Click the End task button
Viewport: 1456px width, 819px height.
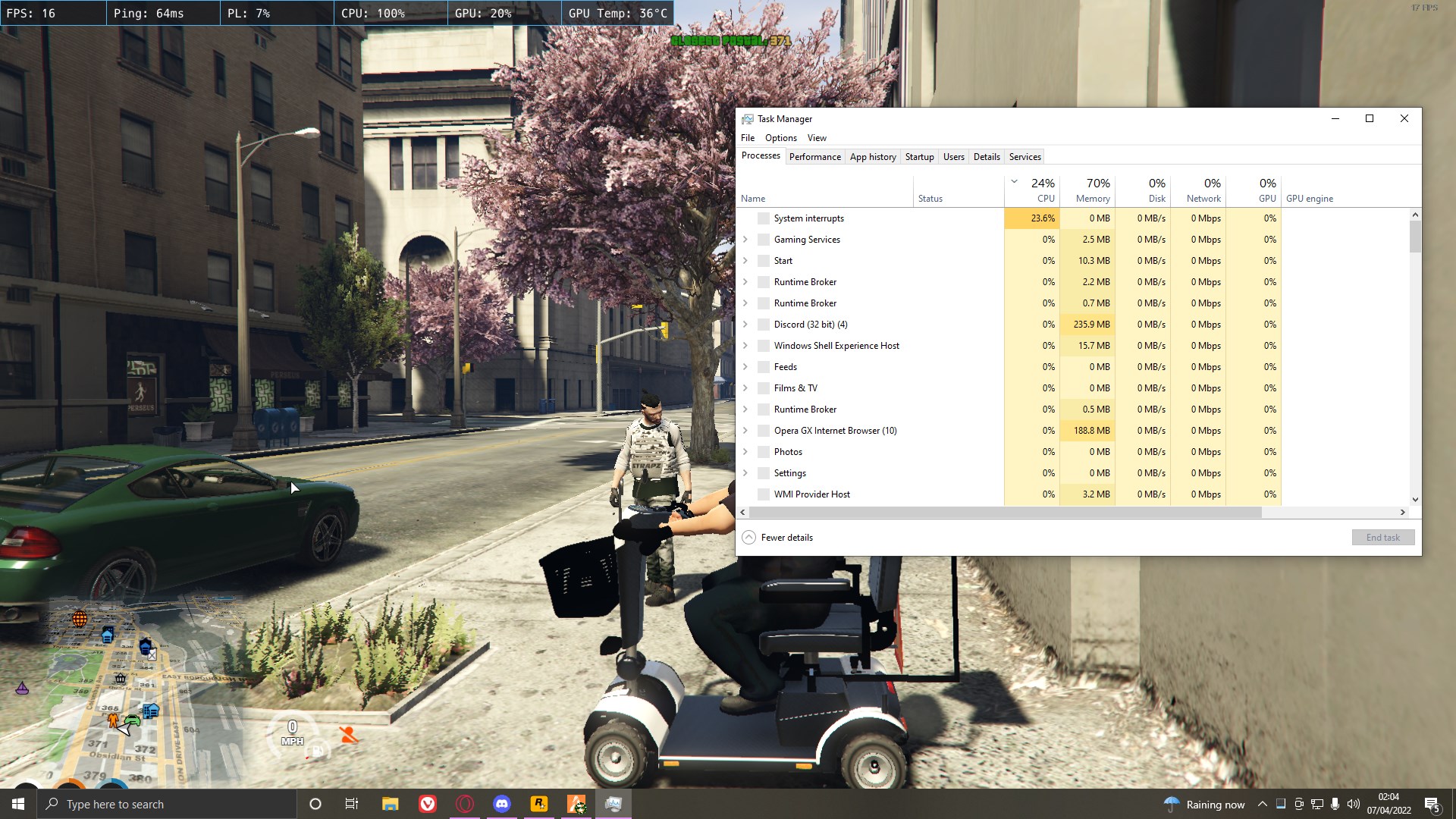1382,537
